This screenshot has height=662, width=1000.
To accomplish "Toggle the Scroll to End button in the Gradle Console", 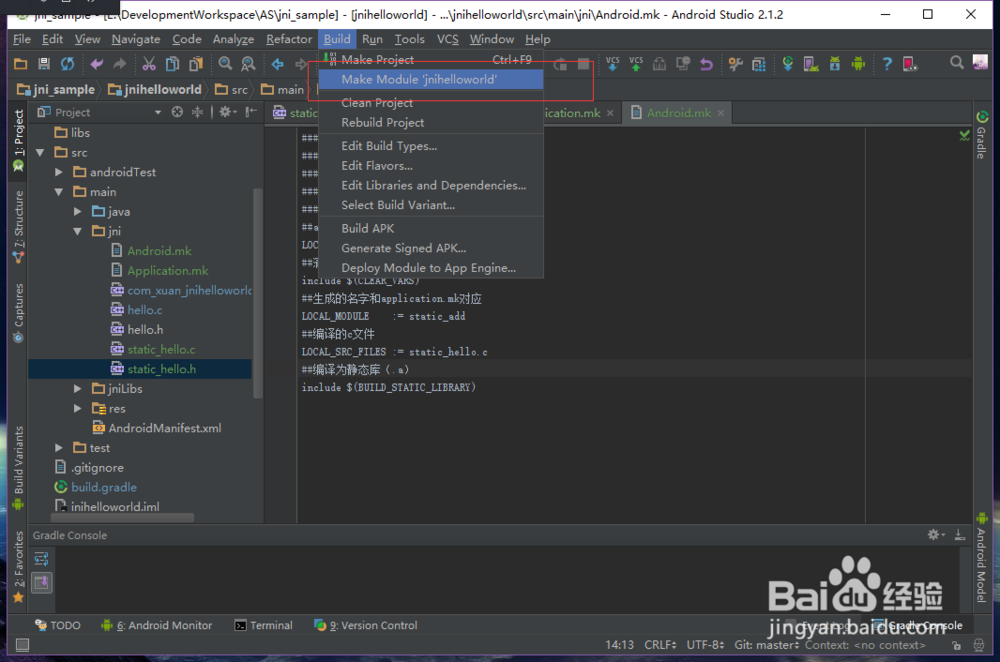I will click(41, 582).
